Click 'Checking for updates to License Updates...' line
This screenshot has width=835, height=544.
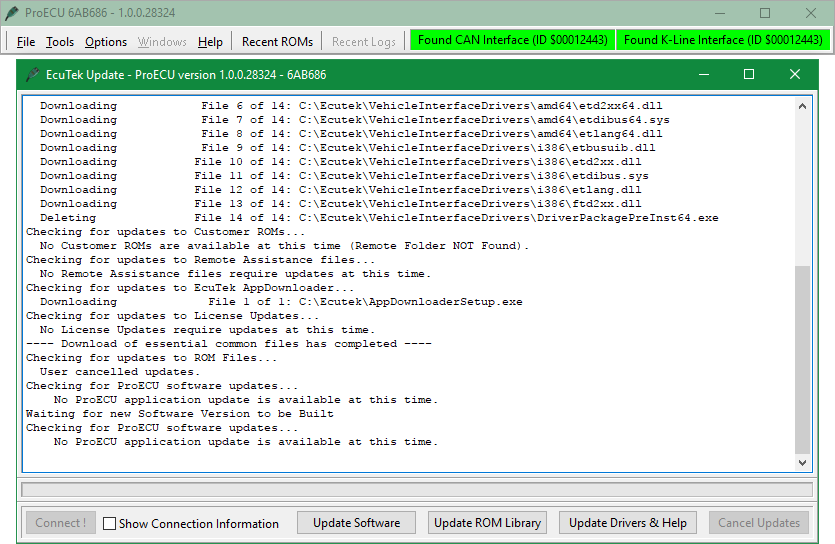(173, 316)
